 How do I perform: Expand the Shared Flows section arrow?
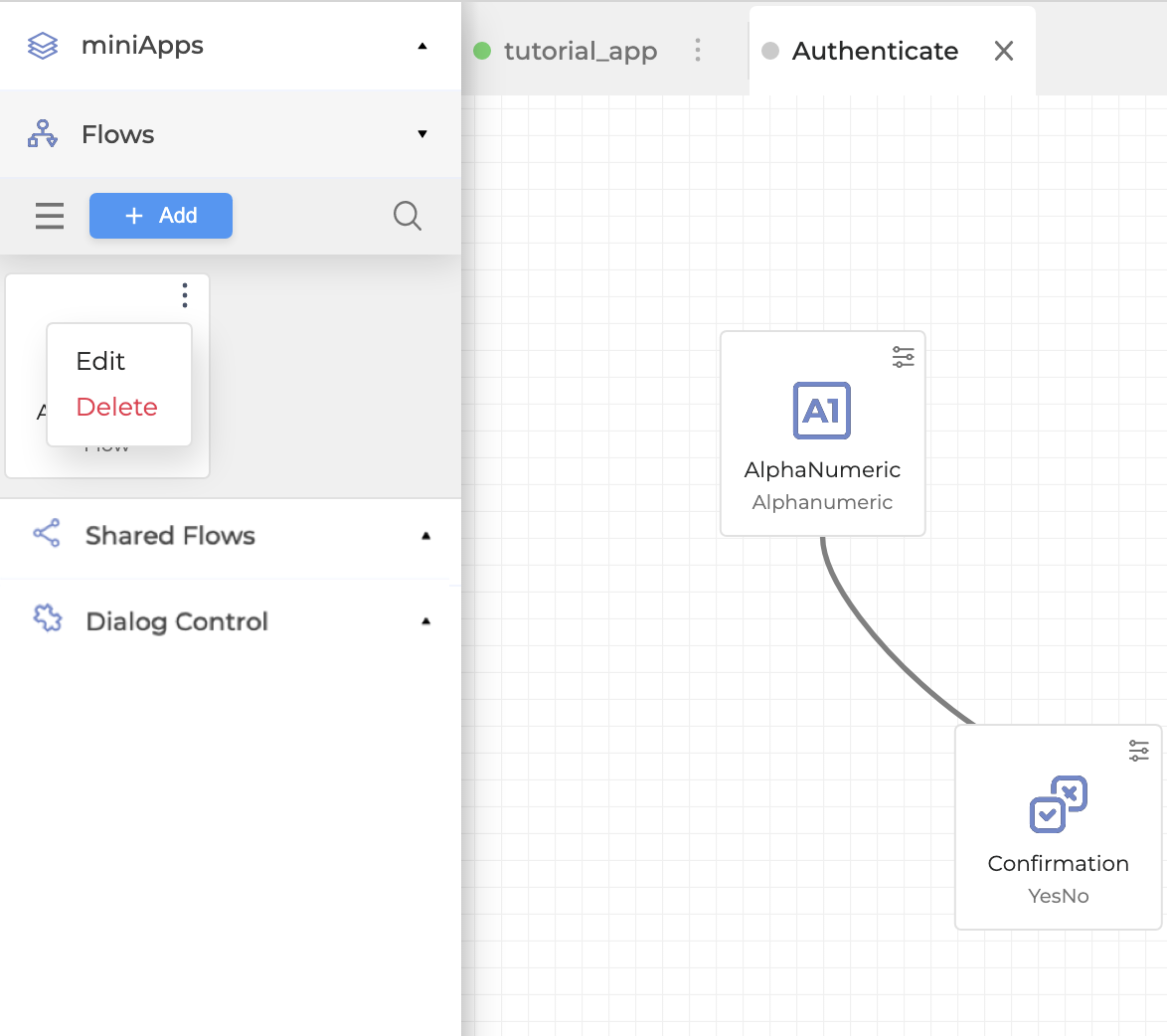click(425, 536)
